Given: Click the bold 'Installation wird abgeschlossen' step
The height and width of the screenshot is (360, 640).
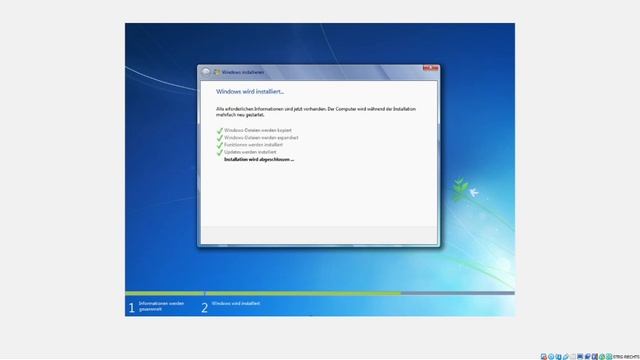Looking at the screenshot, I should click(x=259, y=160).
